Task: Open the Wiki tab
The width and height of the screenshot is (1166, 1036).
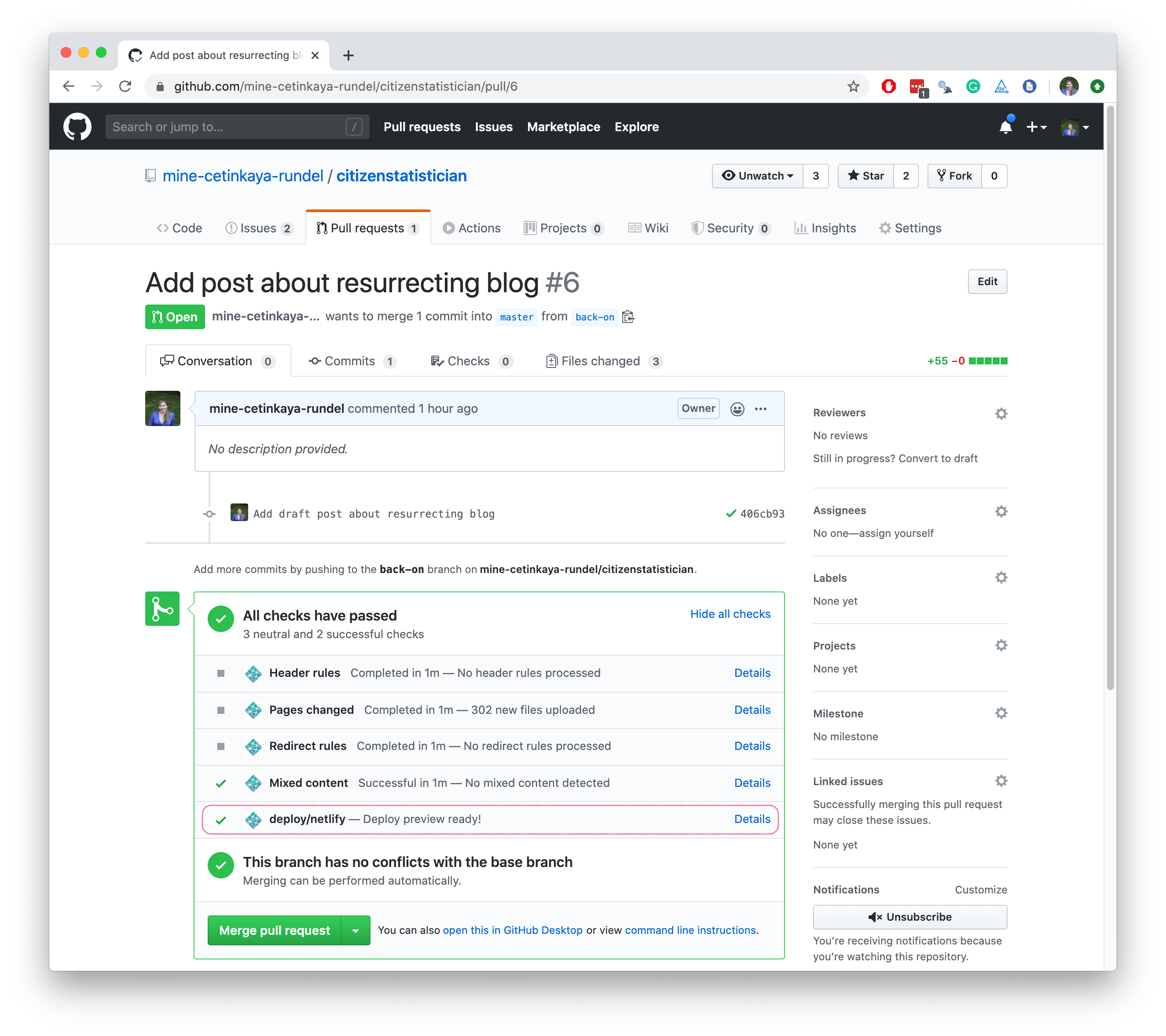Action: (648, 228)
